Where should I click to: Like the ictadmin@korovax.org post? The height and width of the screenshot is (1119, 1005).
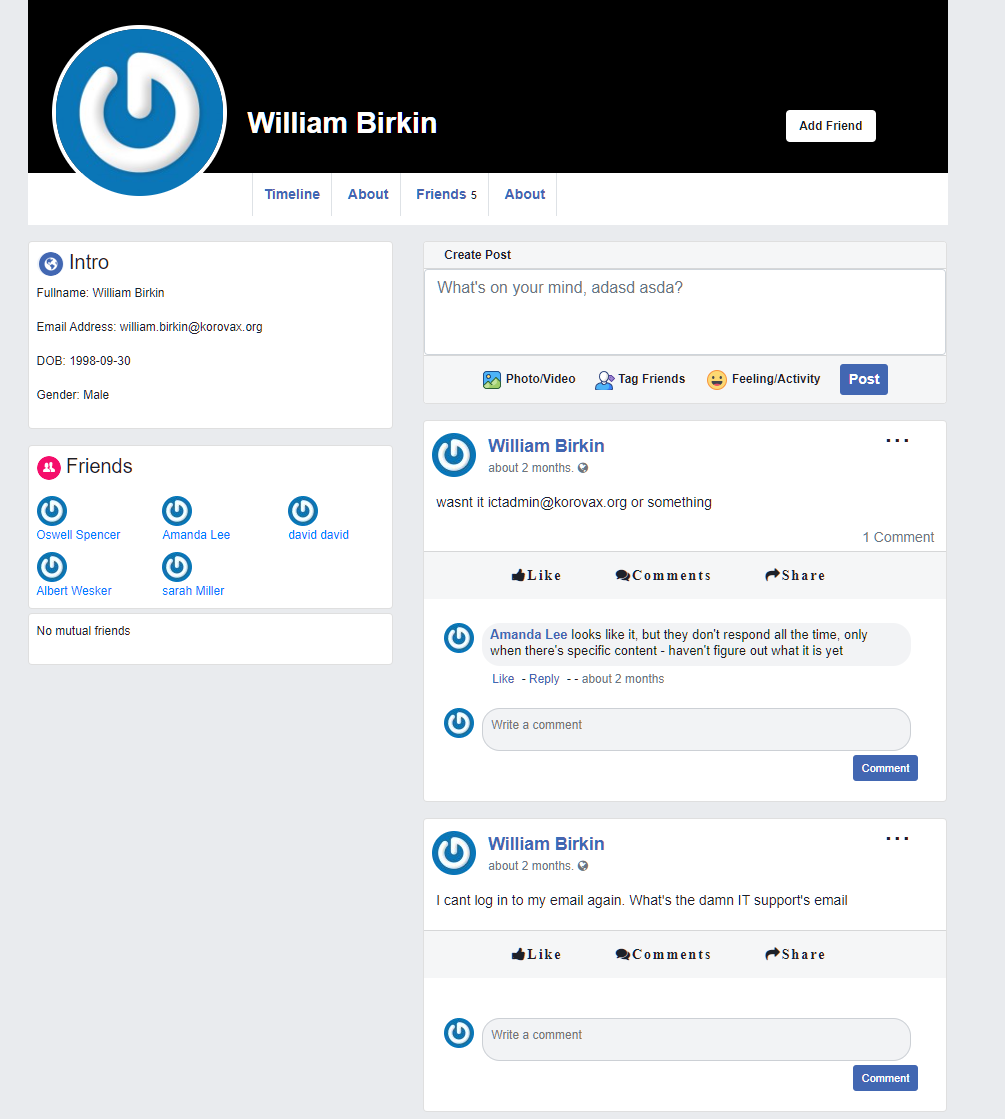[x=536, y=575]
